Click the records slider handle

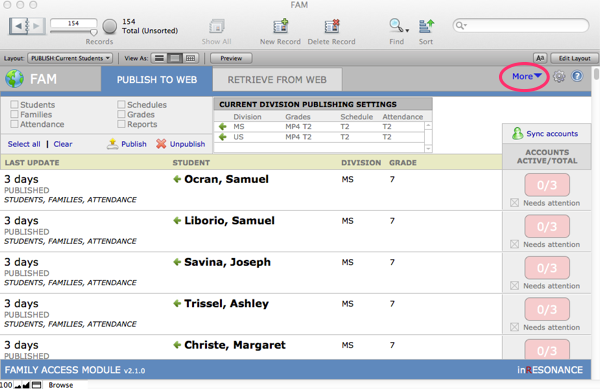[x=93, y=33]
